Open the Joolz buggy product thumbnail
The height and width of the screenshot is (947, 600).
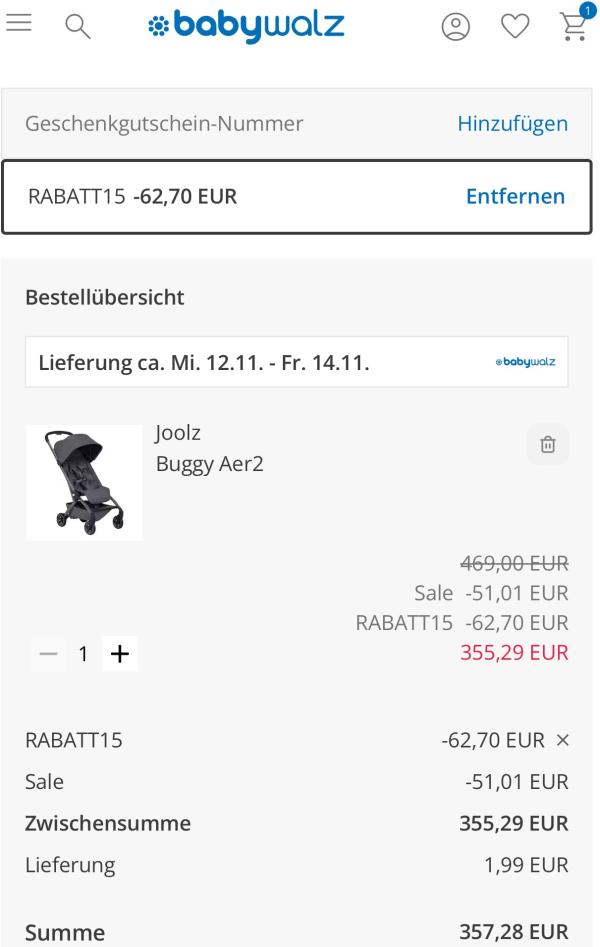[x=84, y=483]
